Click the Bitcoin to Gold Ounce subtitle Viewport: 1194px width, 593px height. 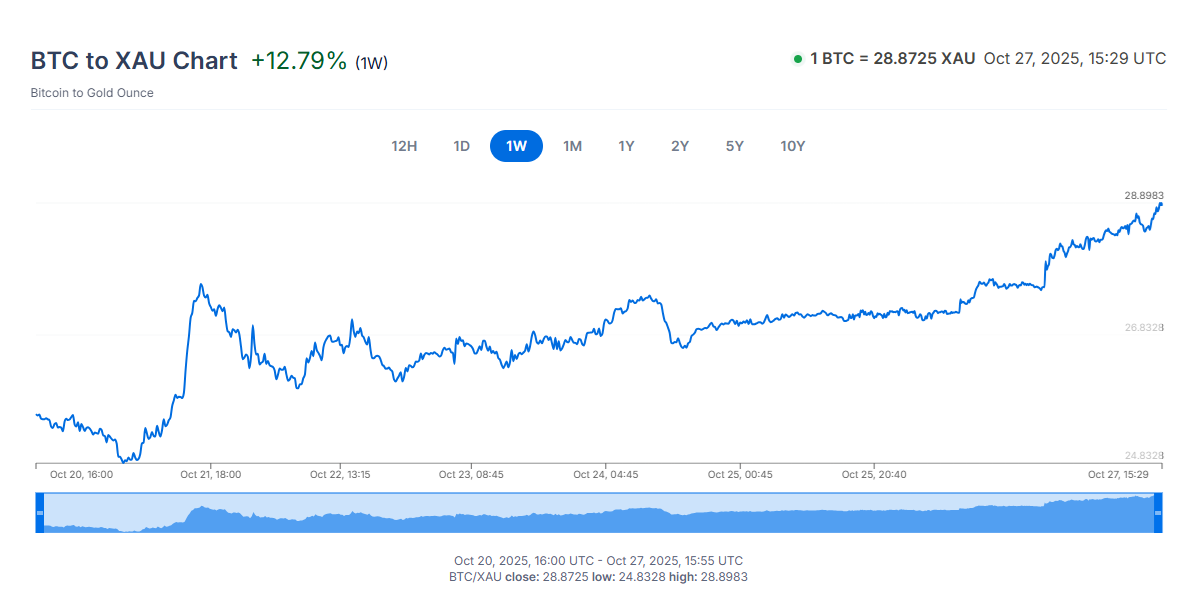pos(92,93)
